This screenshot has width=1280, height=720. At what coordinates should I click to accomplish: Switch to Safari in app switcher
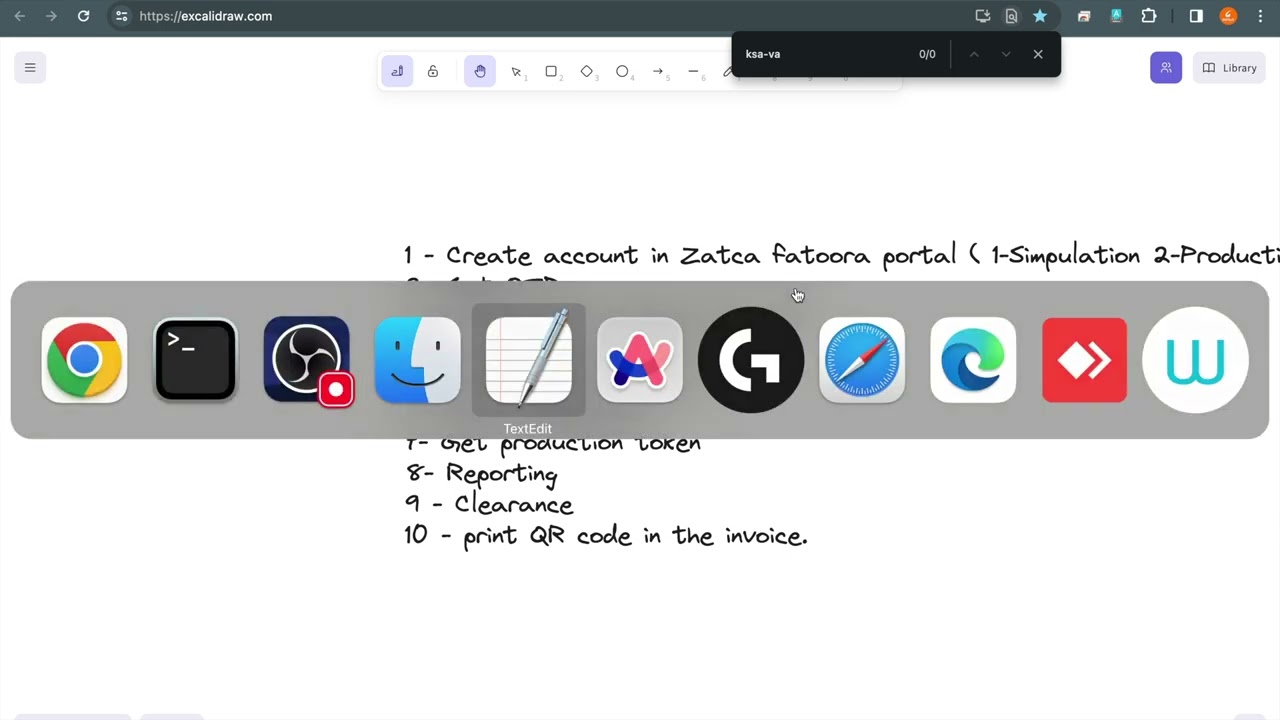pyautogui.click(x=862, y=360)
